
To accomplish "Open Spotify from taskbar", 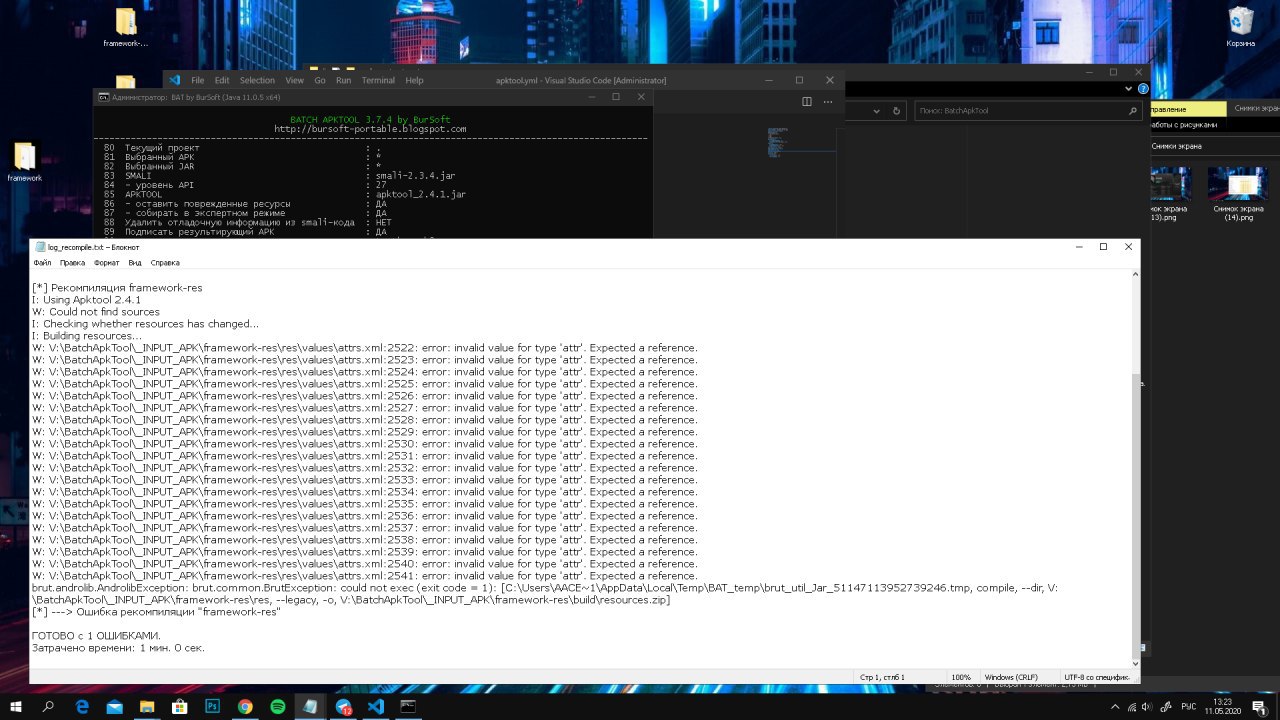I will coord(278,706).
